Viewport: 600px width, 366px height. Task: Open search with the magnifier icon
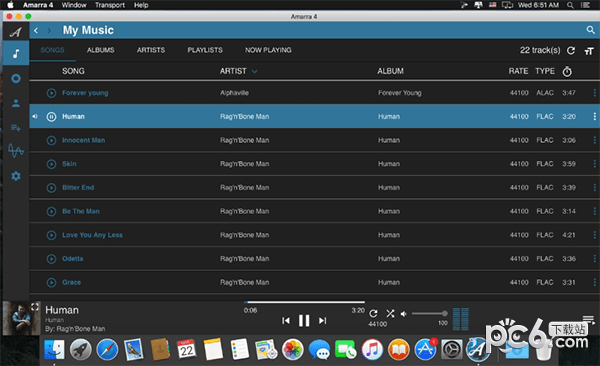590,30
